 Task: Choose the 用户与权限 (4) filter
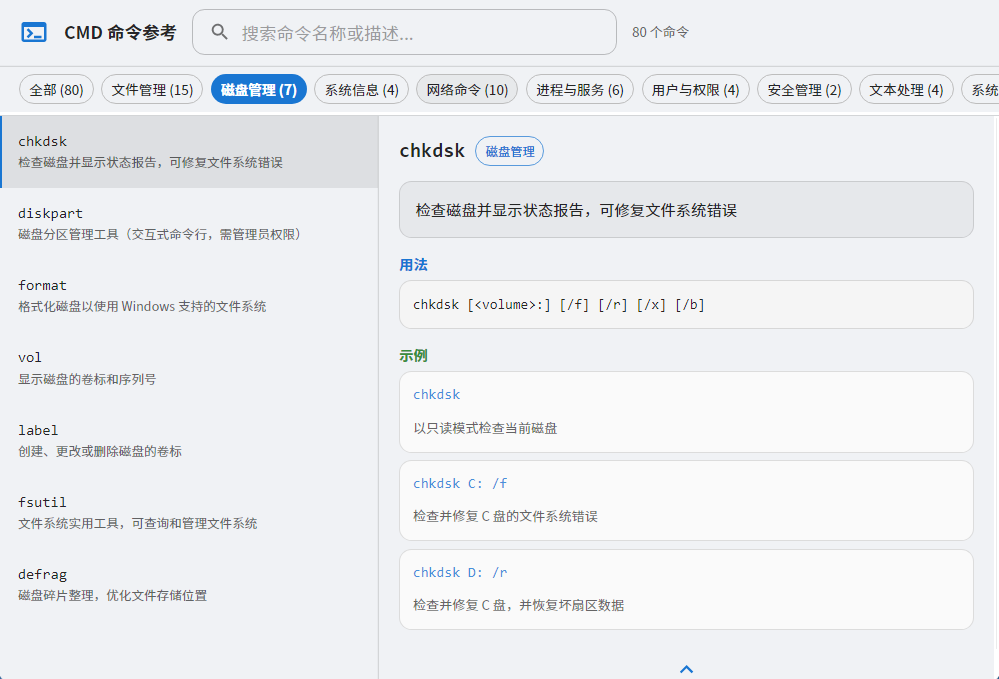(x=696, y=90)
